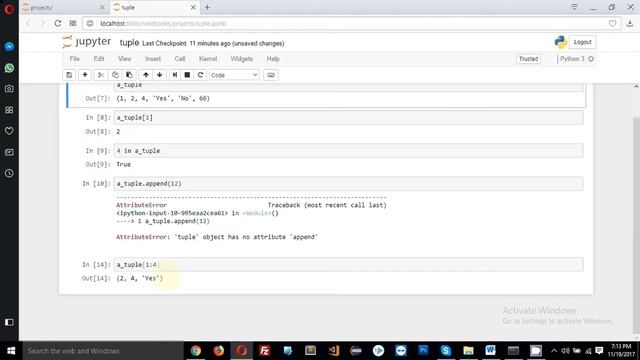The width and height of the screenshot is (640, 360).
Task: Copy selected cells from the toolbar
Action: [115, 75]
